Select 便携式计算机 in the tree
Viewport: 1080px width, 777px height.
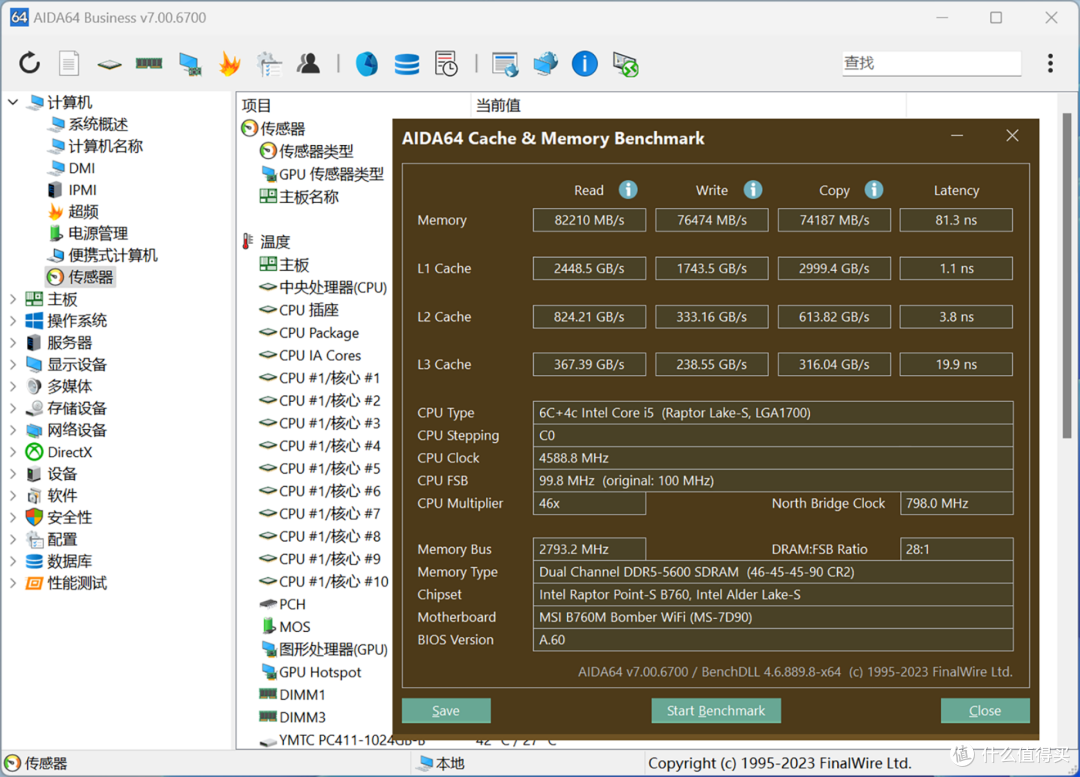coord(113,256)
